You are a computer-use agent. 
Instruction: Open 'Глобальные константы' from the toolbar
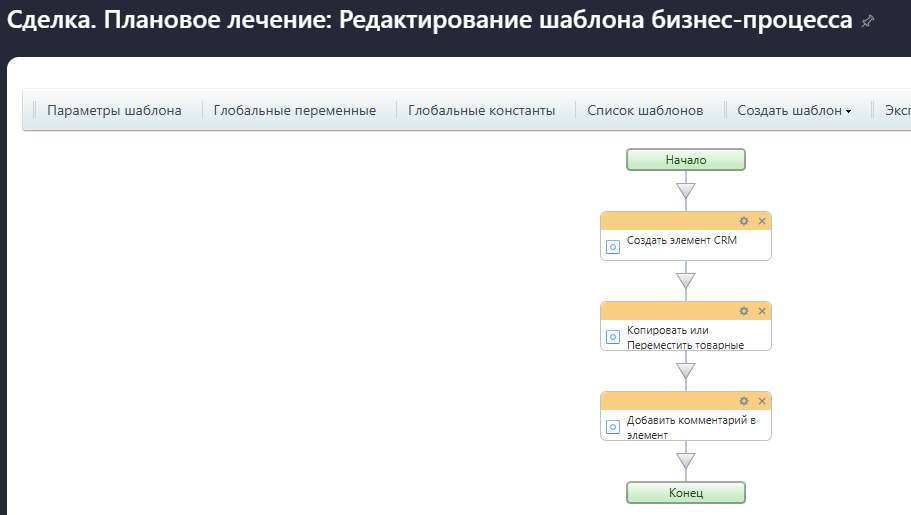[481, 111]
